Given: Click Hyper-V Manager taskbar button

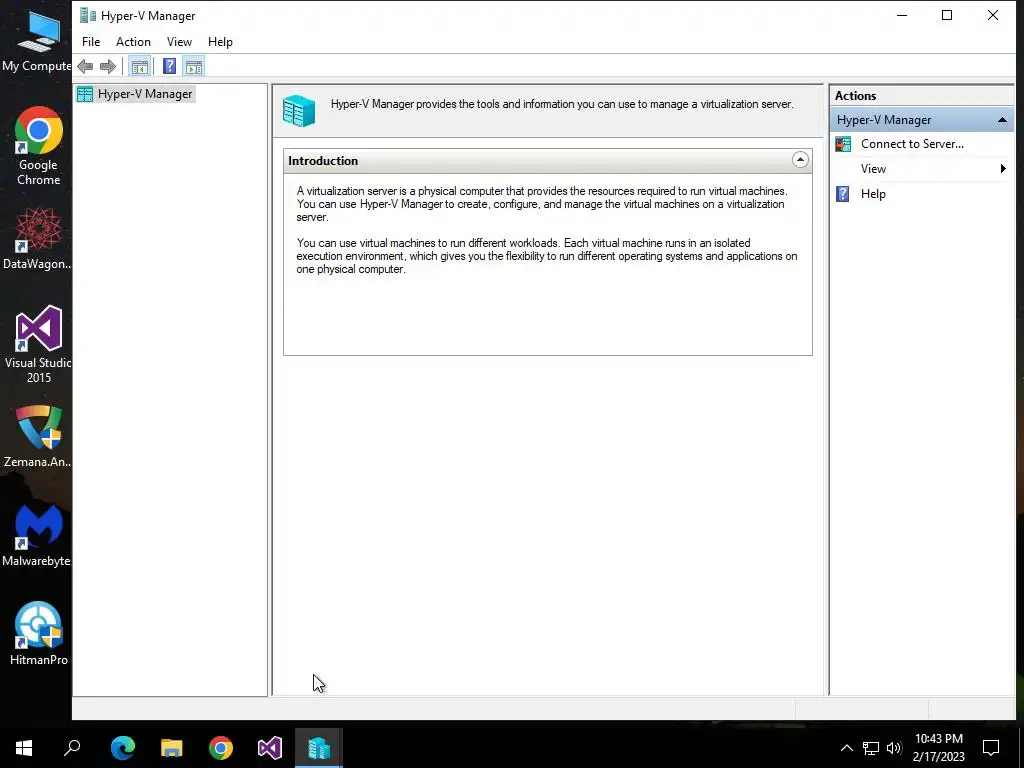Looking at the screenshot, I should [x=319, y=748].
